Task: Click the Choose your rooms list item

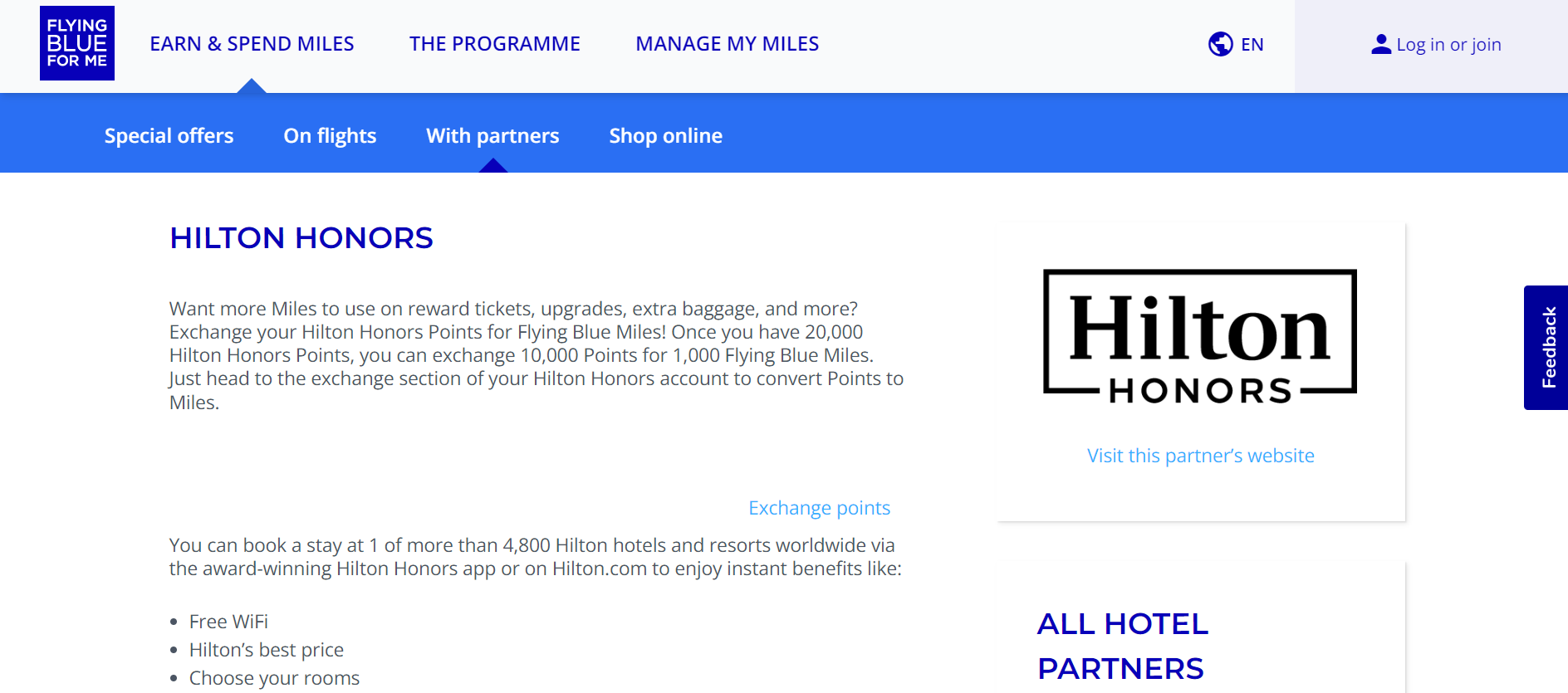Action: point(274,678)
